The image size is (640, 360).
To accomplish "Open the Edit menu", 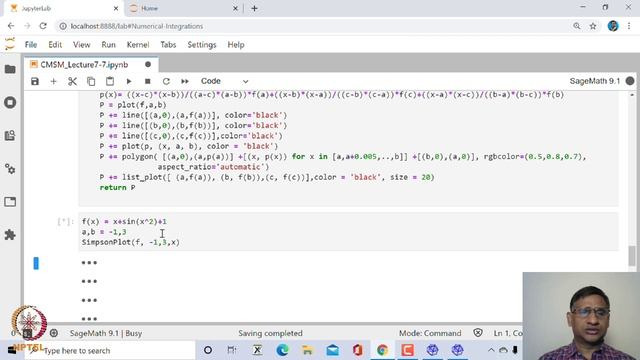I will click(x=55, y=45).
